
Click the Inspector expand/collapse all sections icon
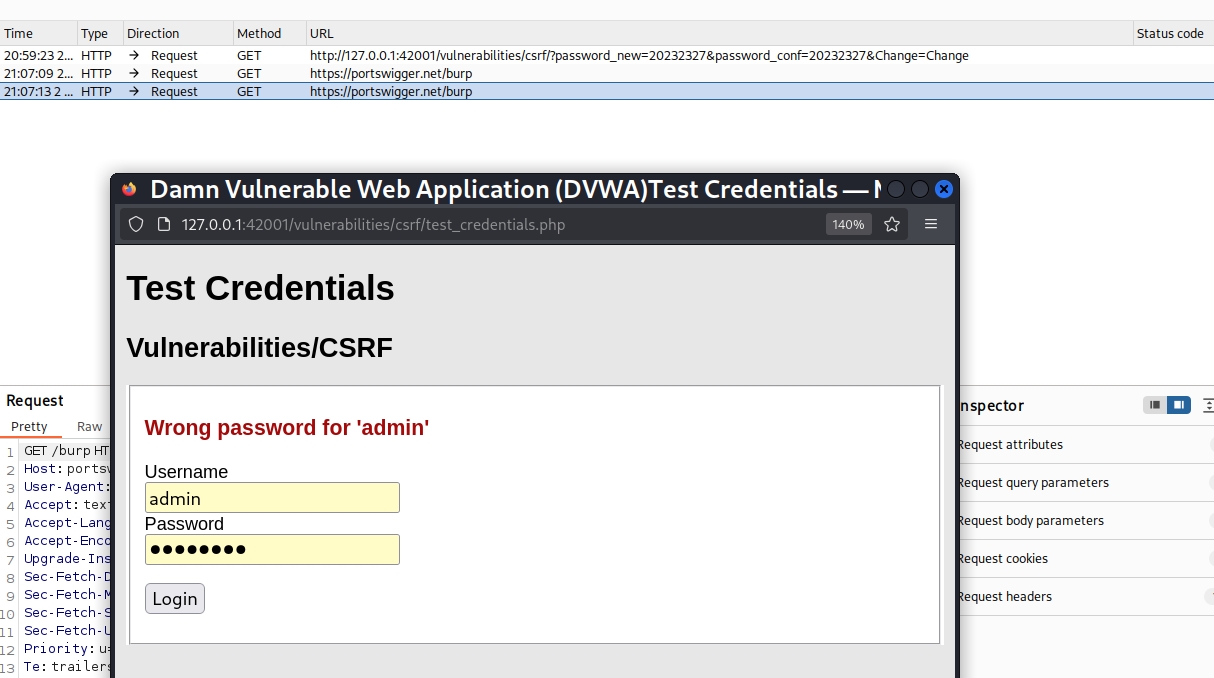(1208, 405)
